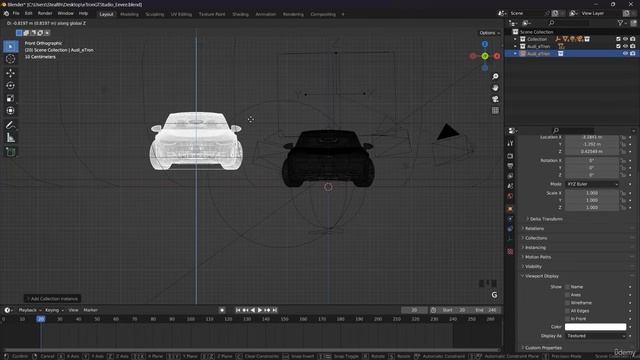Expand the Visibility panel
The width and height of the screenshot is (640, 360).
coord(533,267)
